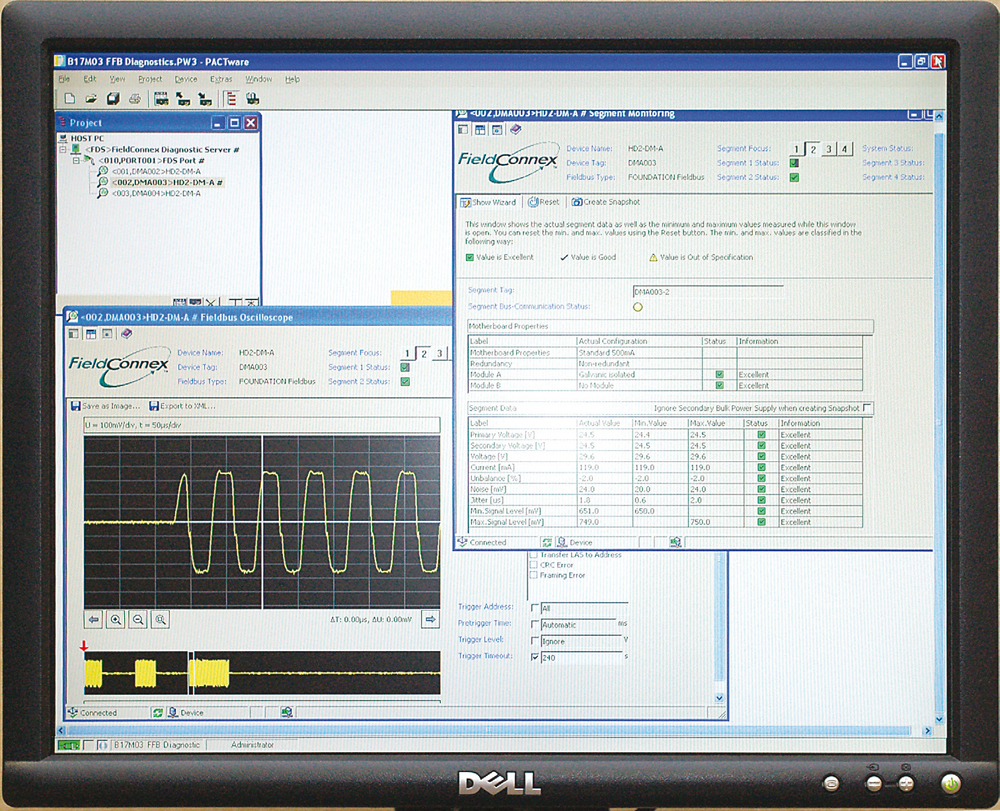Click Zoom In below oscilloscope graph

click(x=116, y=619)
